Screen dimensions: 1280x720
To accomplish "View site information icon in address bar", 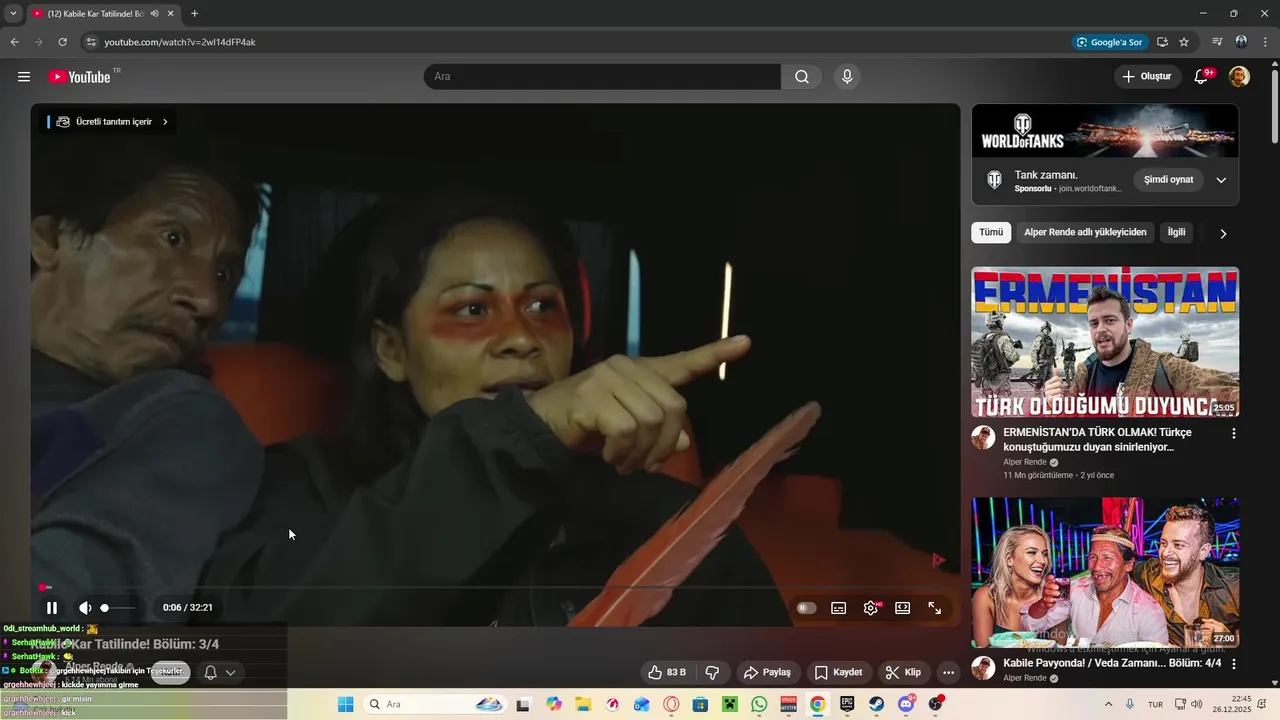I will pos(91,42).
